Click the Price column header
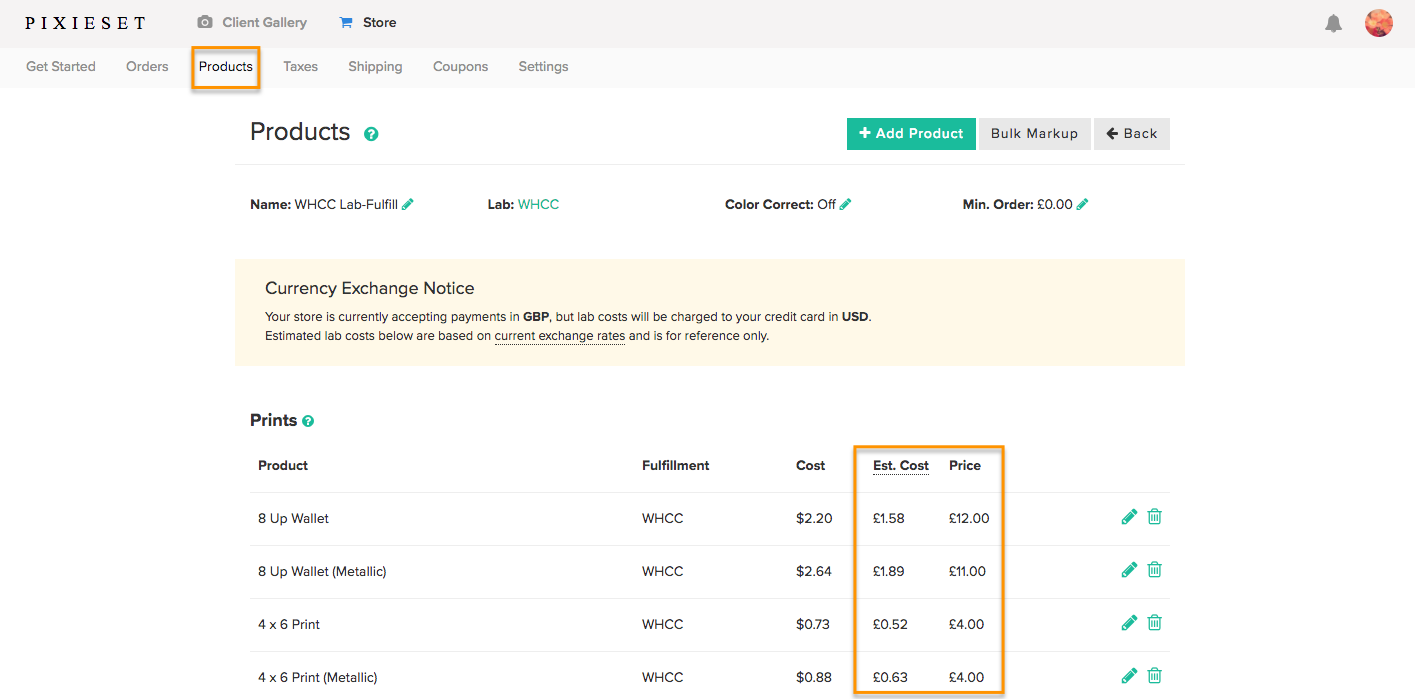 pyautogui.click(x=965, y=466)
